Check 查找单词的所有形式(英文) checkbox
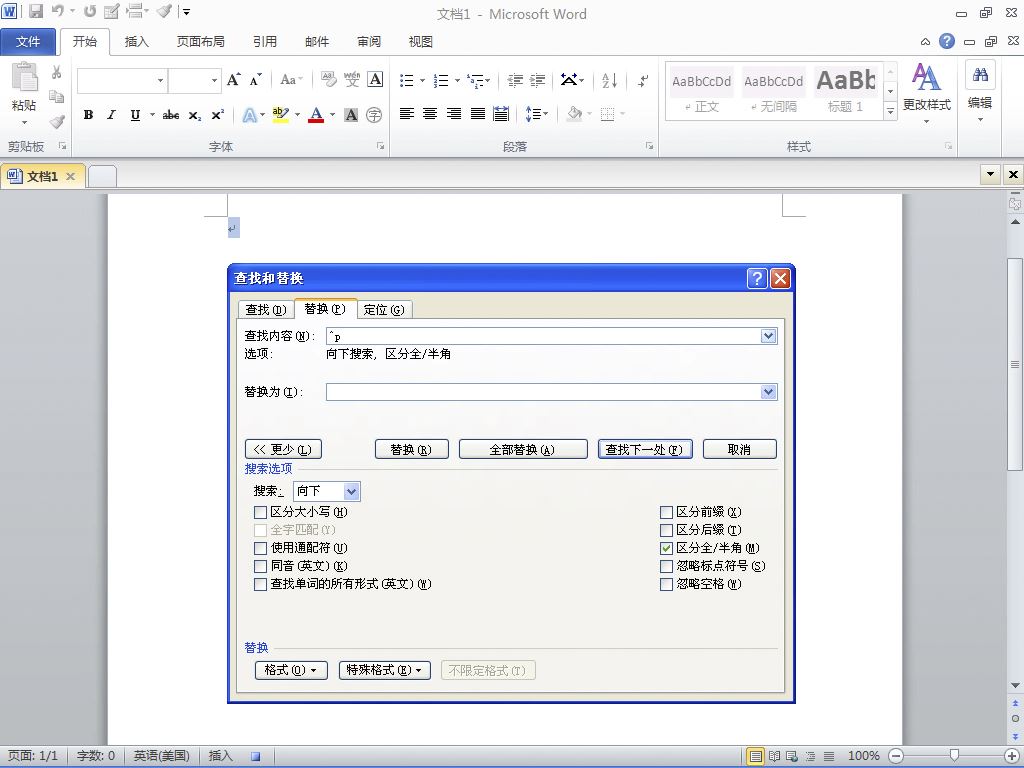Viewport: 1024px width, 768px height. 261,584
